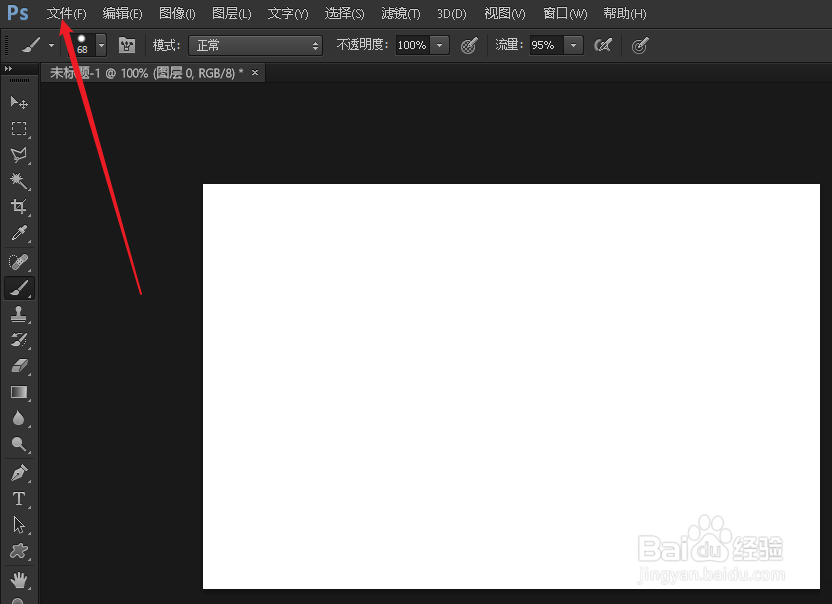Viewport: 832px width, 604px height.
Task: Click the flow 95% value field
Action: click(x=546, y=46)
